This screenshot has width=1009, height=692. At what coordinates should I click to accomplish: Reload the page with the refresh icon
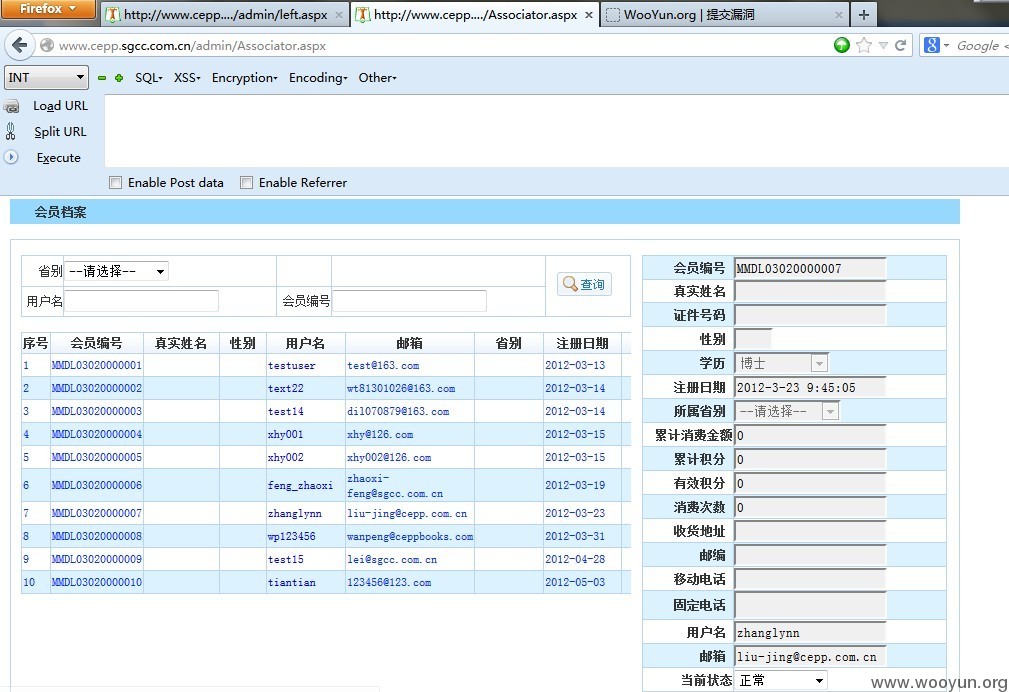(x=900, y=45)
